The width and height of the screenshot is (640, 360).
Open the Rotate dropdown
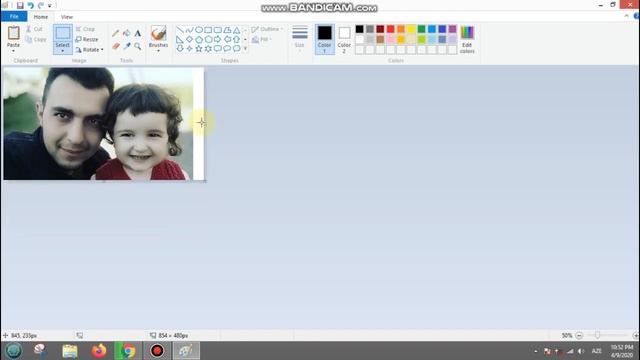tap(89, 49)
